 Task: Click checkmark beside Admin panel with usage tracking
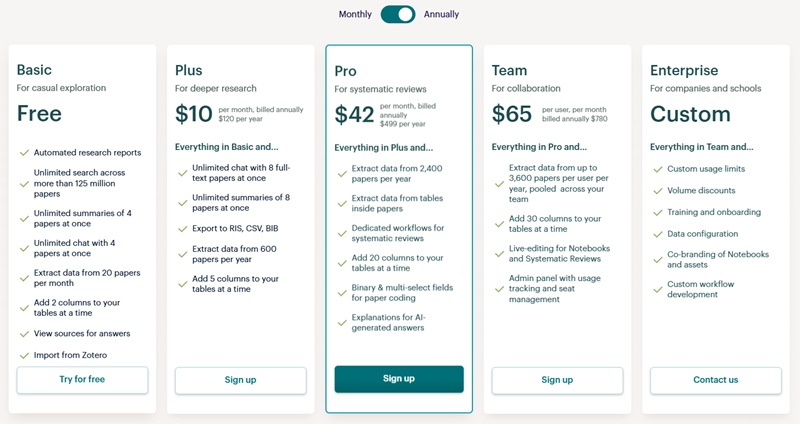pyautogui.click(x=498, y=289)
